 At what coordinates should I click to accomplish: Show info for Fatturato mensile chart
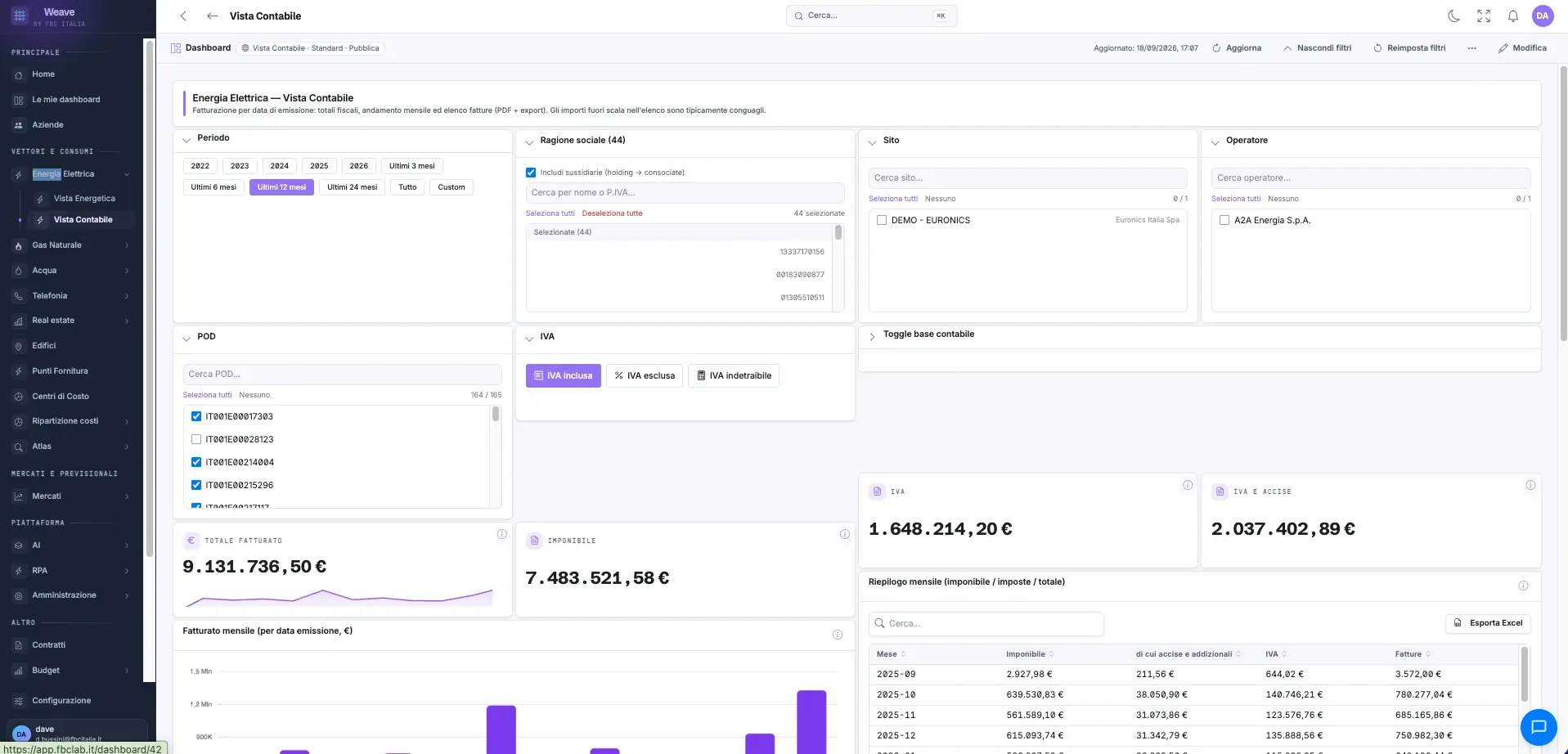click(838, 635)
